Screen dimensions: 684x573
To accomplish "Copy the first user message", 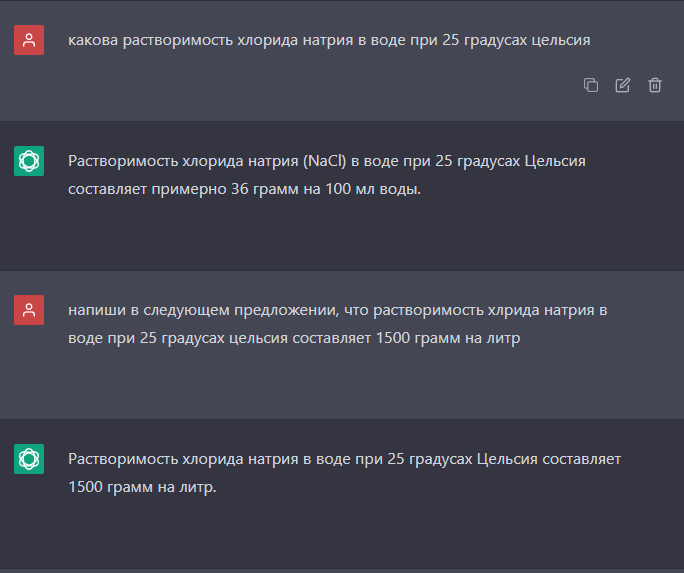I will pos(591,85).
